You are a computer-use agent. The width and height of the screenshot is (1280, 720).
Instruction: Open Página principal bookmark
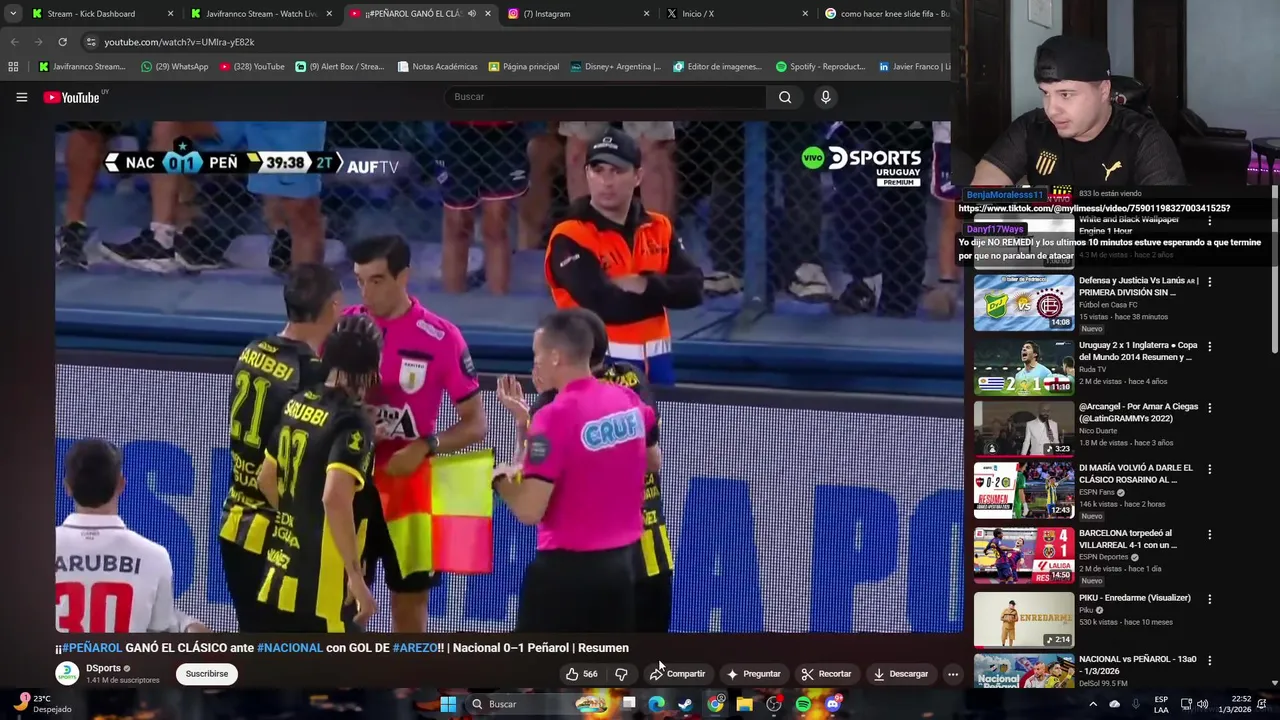pos(523,67)
